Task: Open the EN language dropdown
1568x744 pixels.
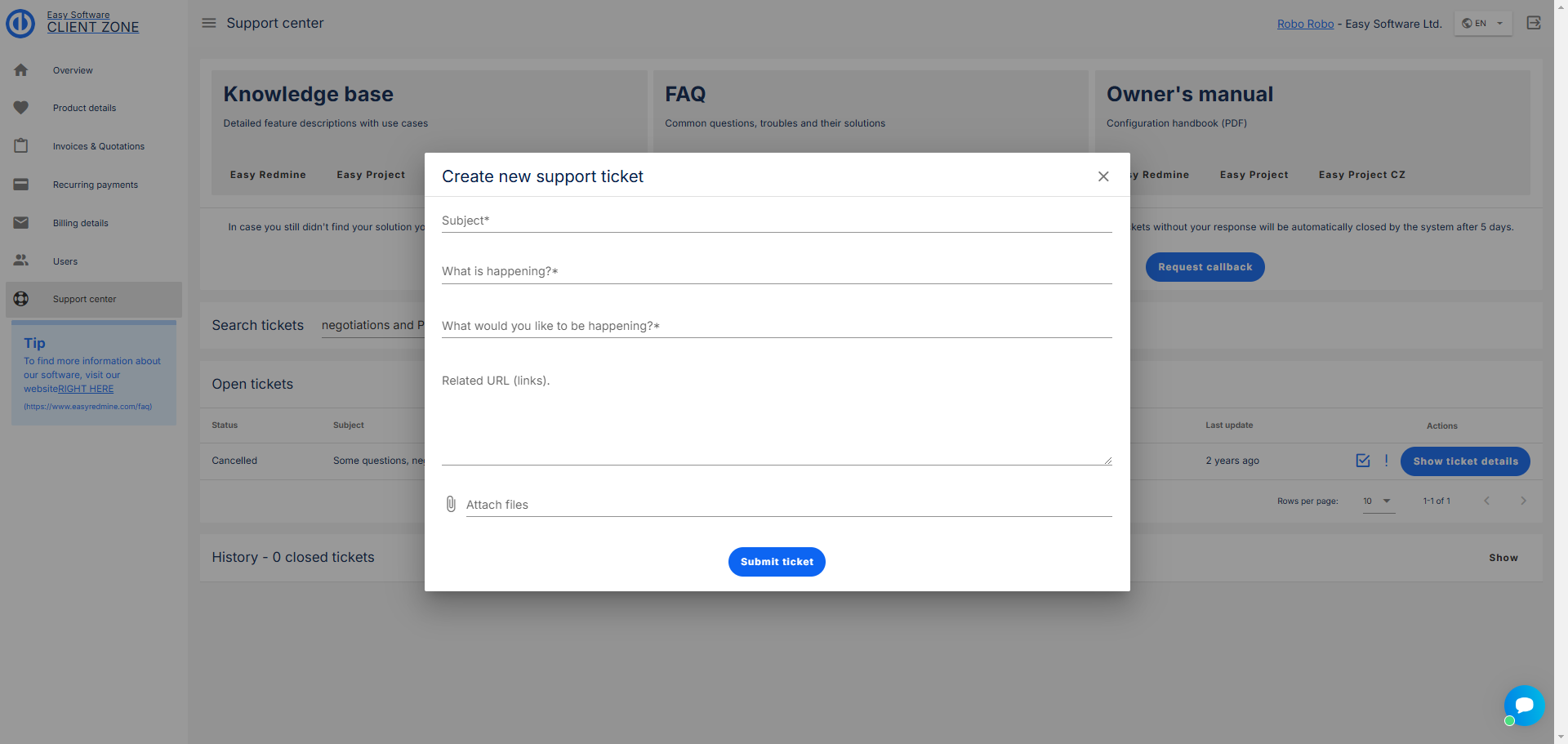Action: pyautogui.click(x=1483, y=23)
